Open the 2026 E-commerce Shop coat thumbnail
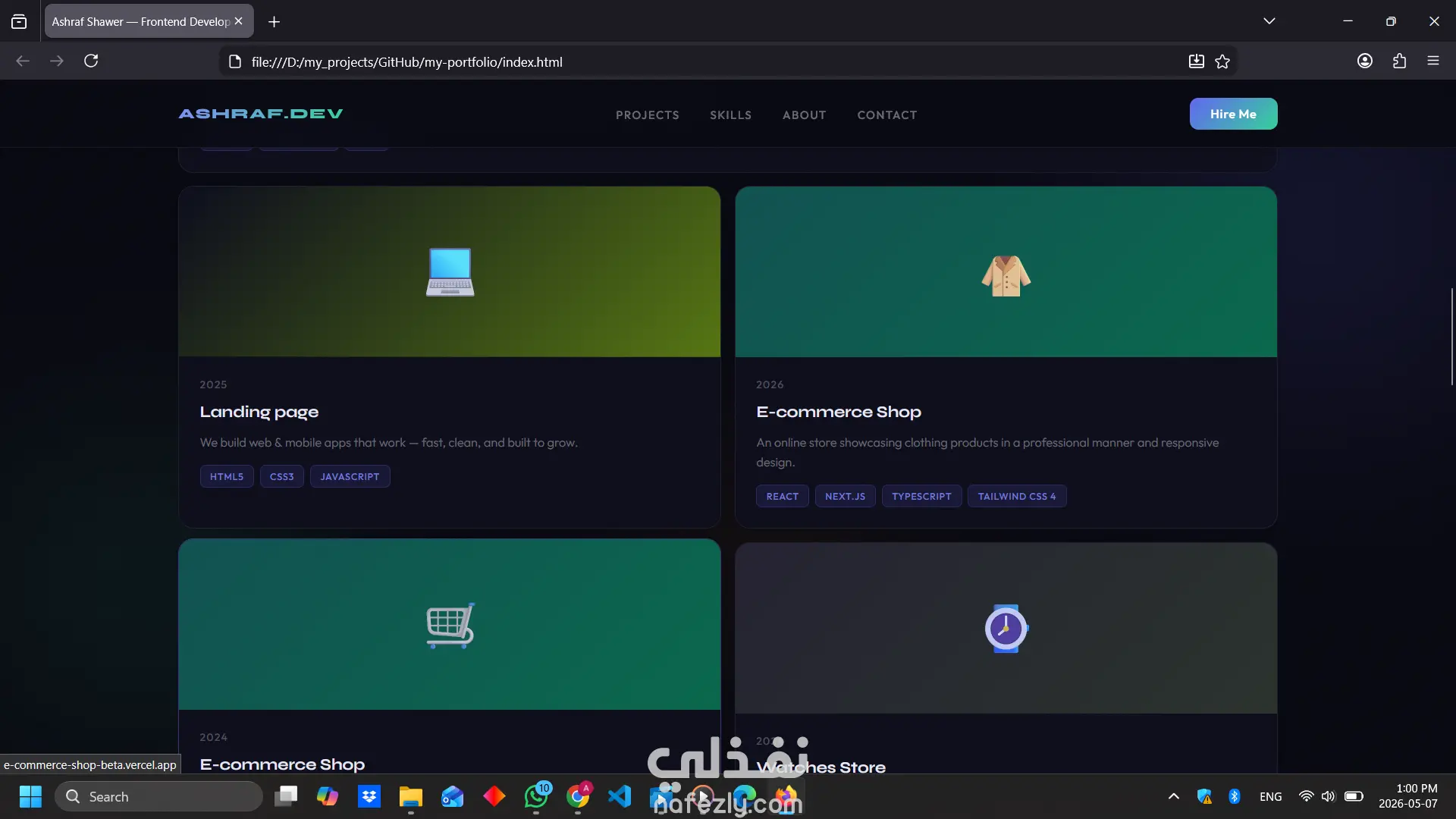Screen dimensions: 1456x819 click(1006, 271)
